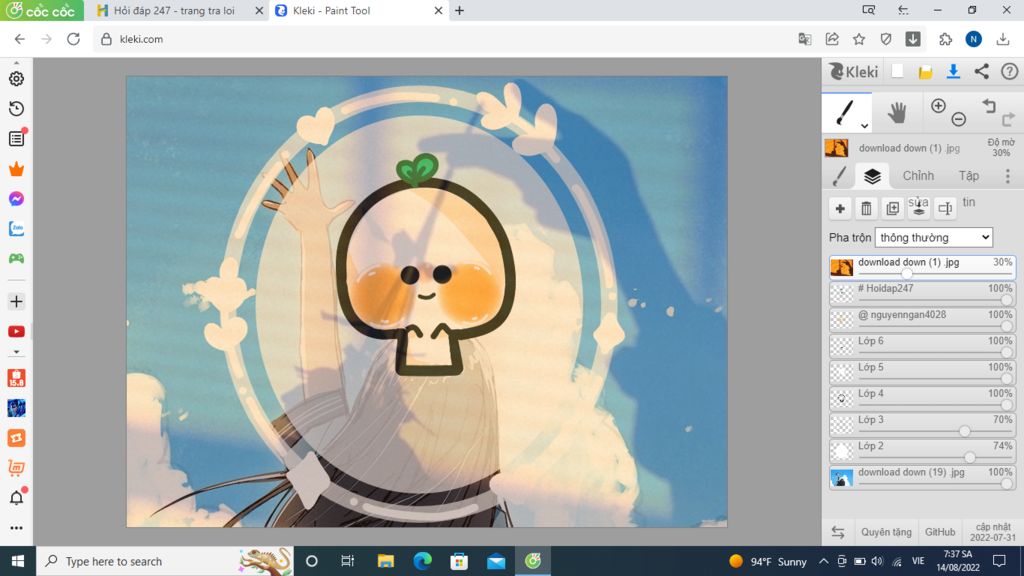Screen dimensions: 1024x576
Task: Adjust opacity slider of download down (1) .jpg
Action: 906,274
